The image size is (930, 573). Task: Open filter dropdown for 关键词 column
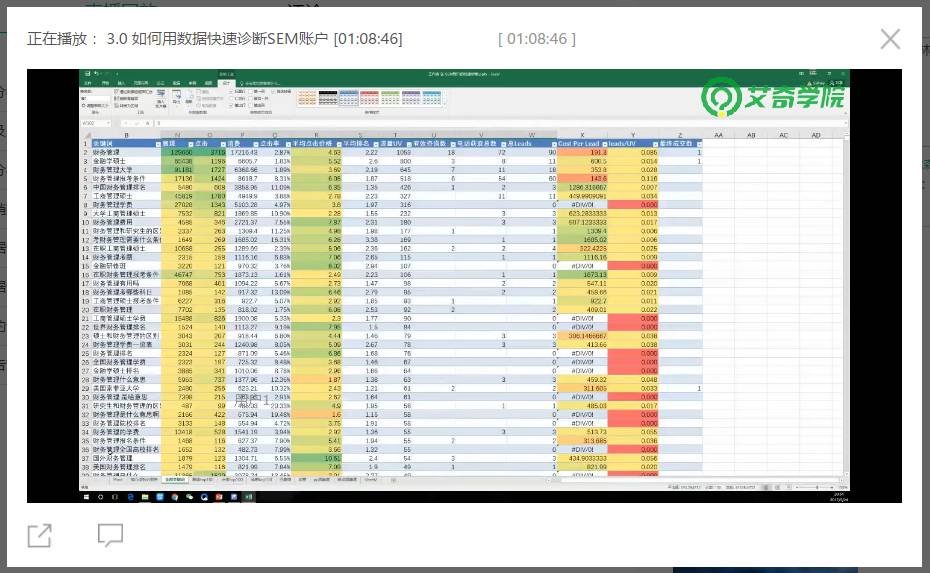(x=158, y=144)
